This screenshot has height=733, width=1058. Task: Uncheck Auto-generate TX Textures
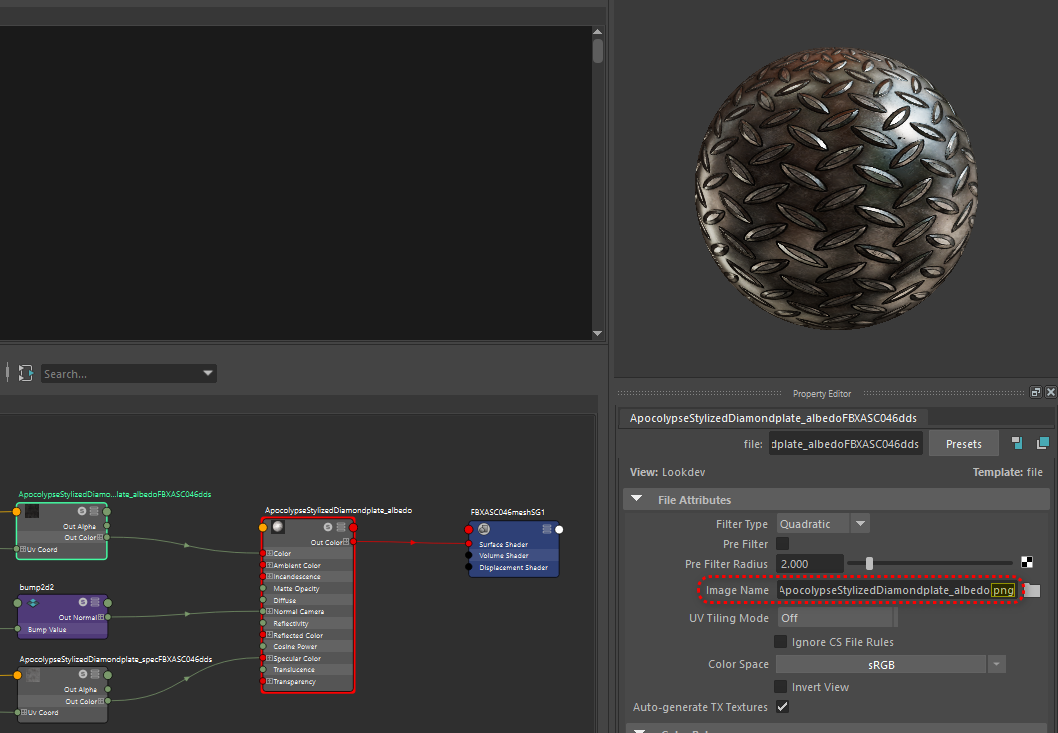pos(782,707)
